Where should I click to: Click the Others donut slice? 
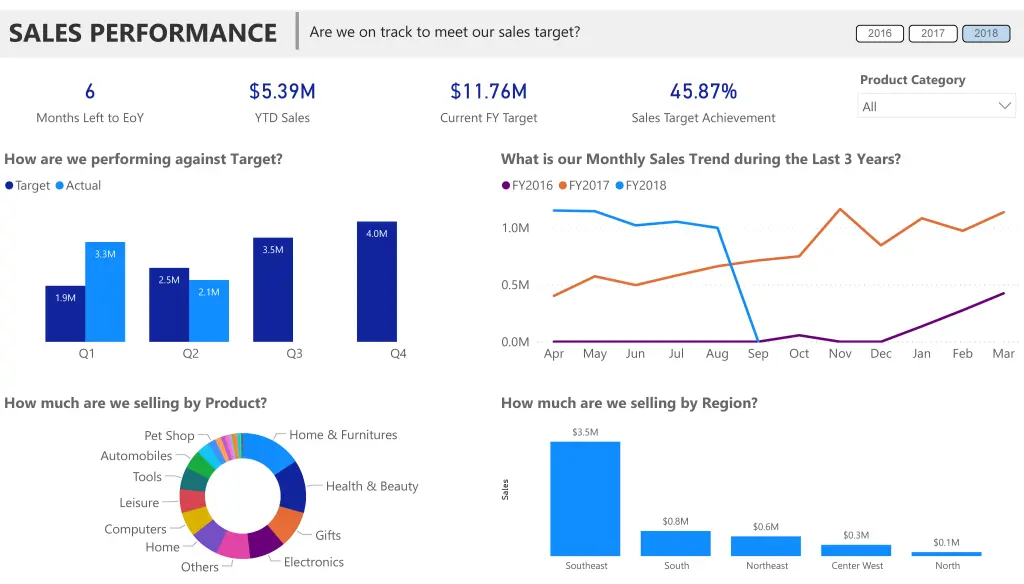click(x=233, y=545)
